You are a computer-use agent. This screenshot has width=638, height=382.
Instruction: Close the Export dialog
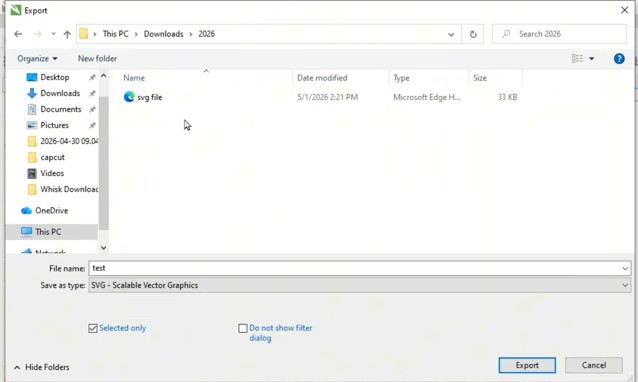[625, 10]
